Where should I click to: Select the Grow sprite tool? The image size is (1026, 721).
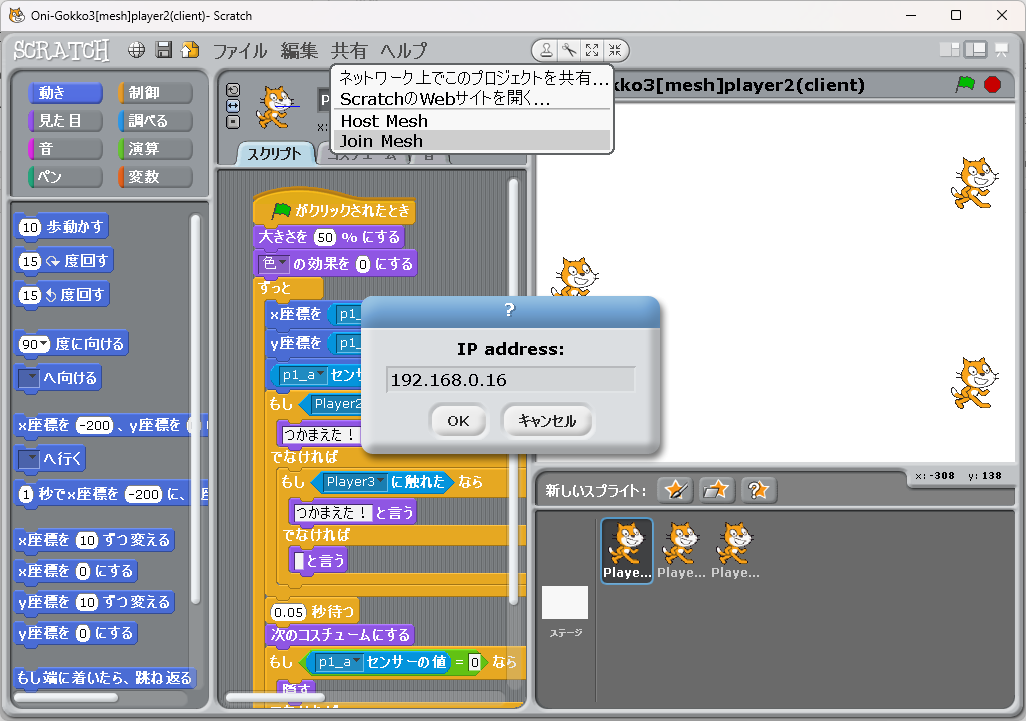click(x=592, y=50)
